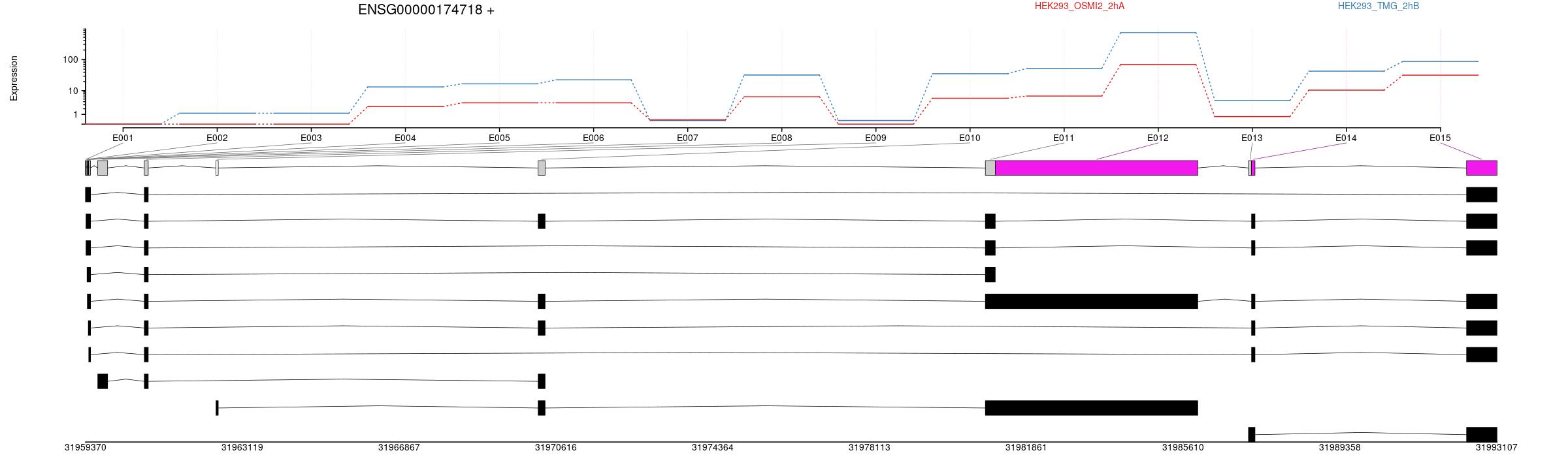Image resolution: width=1568 pixels, height=457 pixels.
Task: Click the y-axis tick value 1
Action: tap(76, 114)
